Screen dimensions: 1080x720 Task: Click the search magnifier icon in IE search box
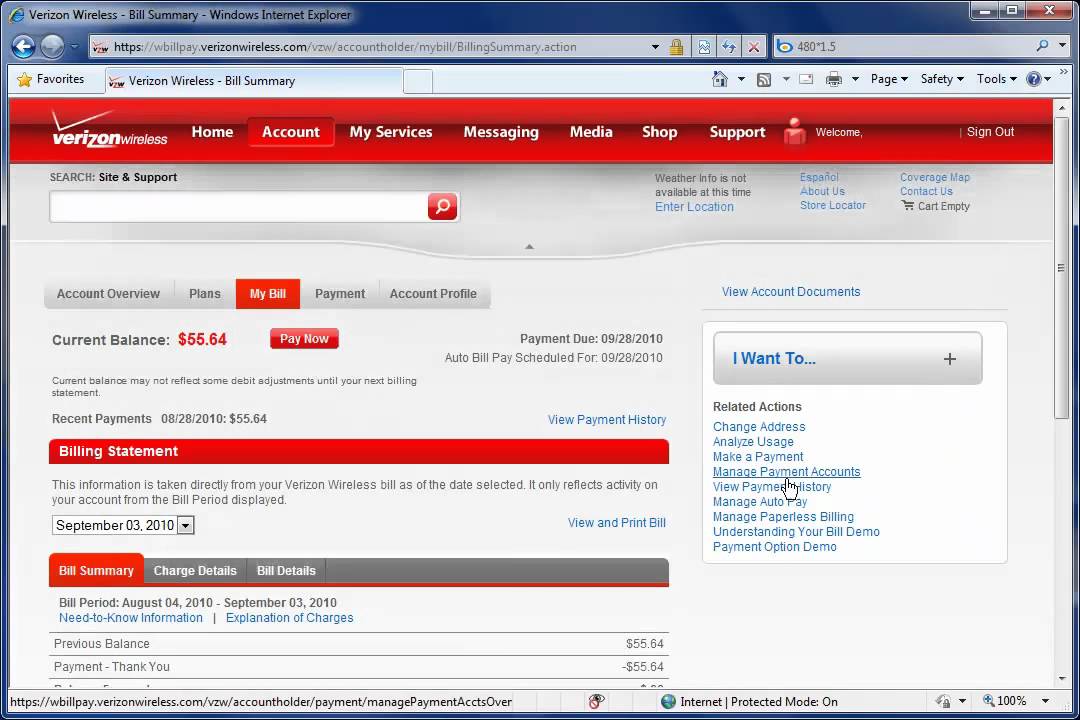point(1042,46)
